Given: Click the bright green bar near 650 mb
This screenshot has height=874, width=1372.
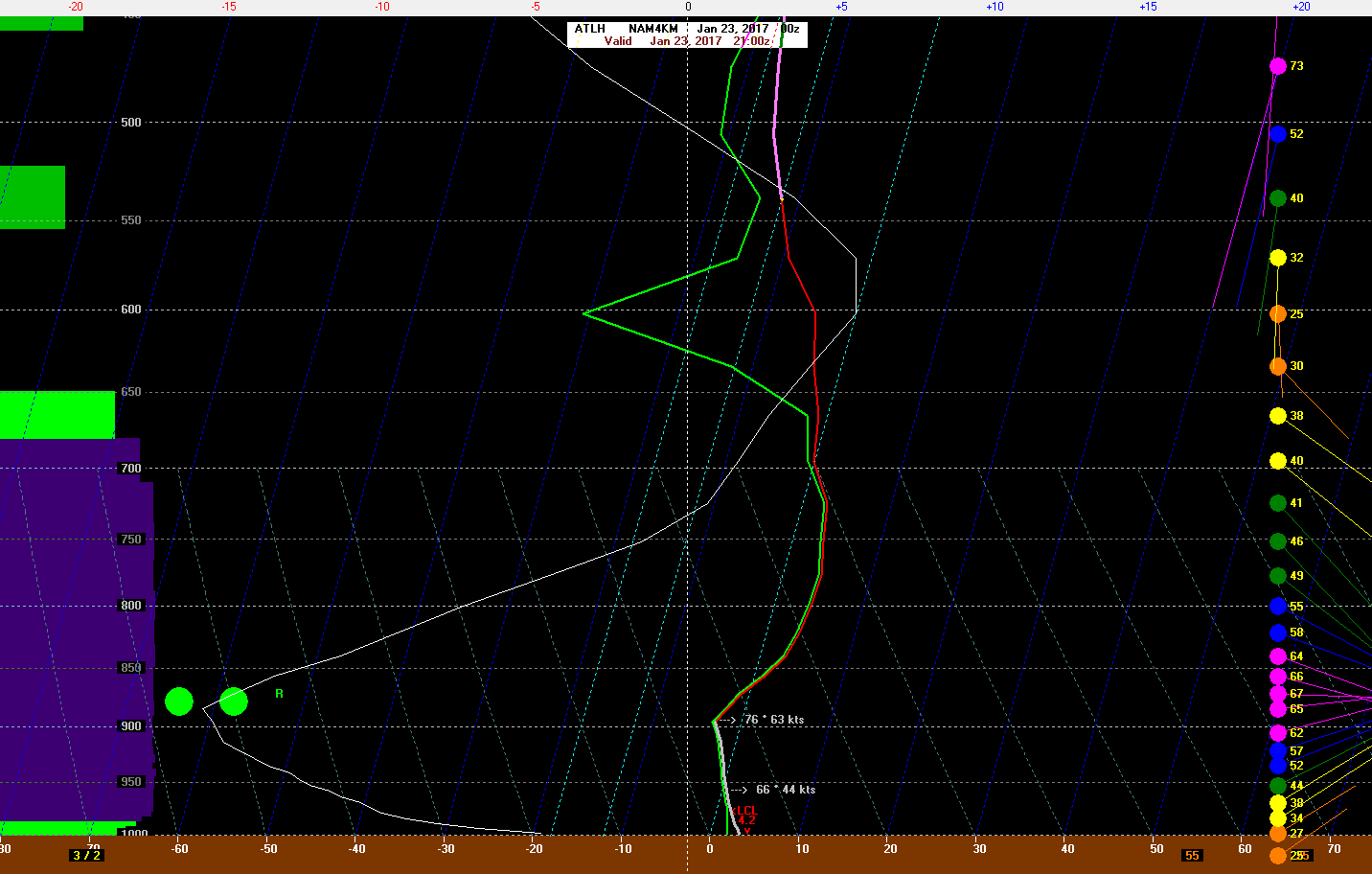Looking at the screenshot, I should (57, 414).
